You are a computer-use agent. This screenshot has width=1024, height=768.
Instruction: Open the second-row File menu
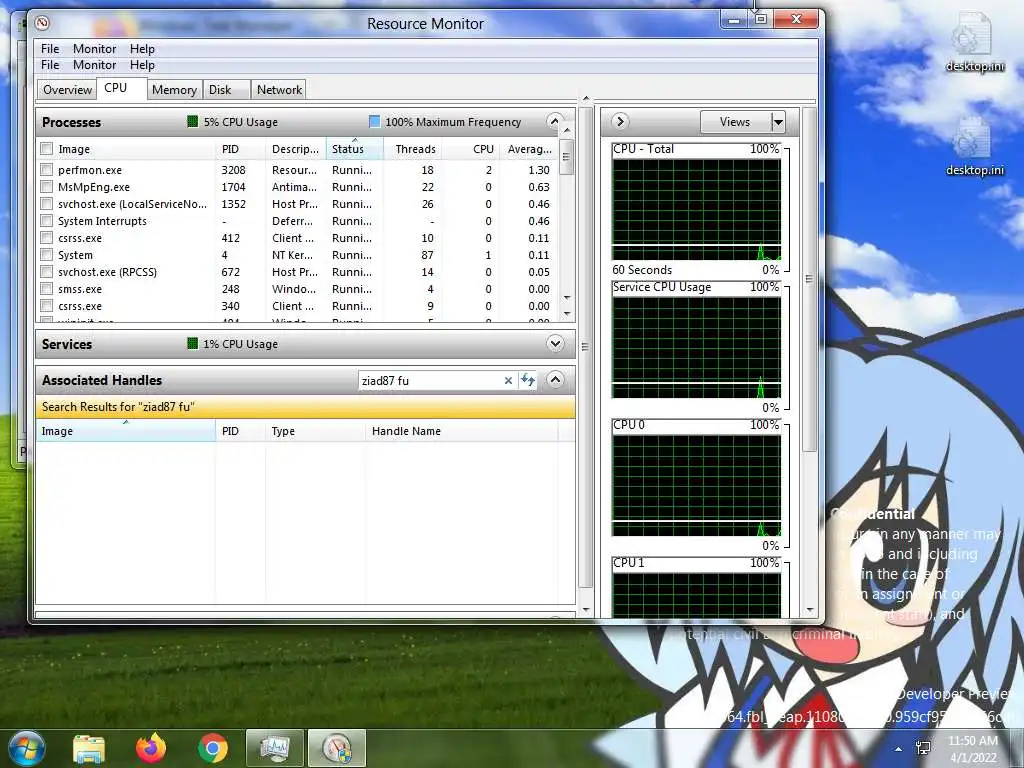[x=50, y=65]
